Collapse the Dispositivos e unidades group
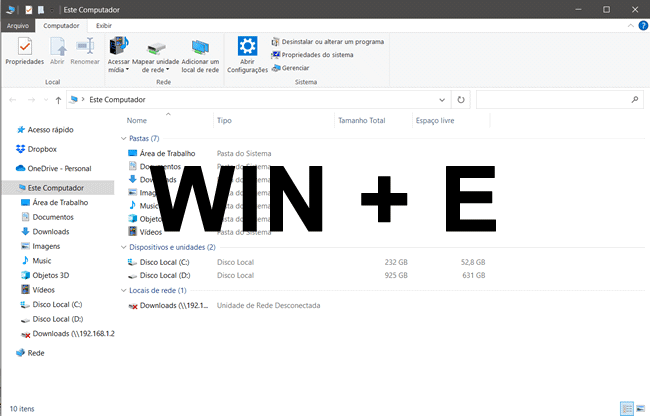This screenshot has height=416, width=650. 123,246
